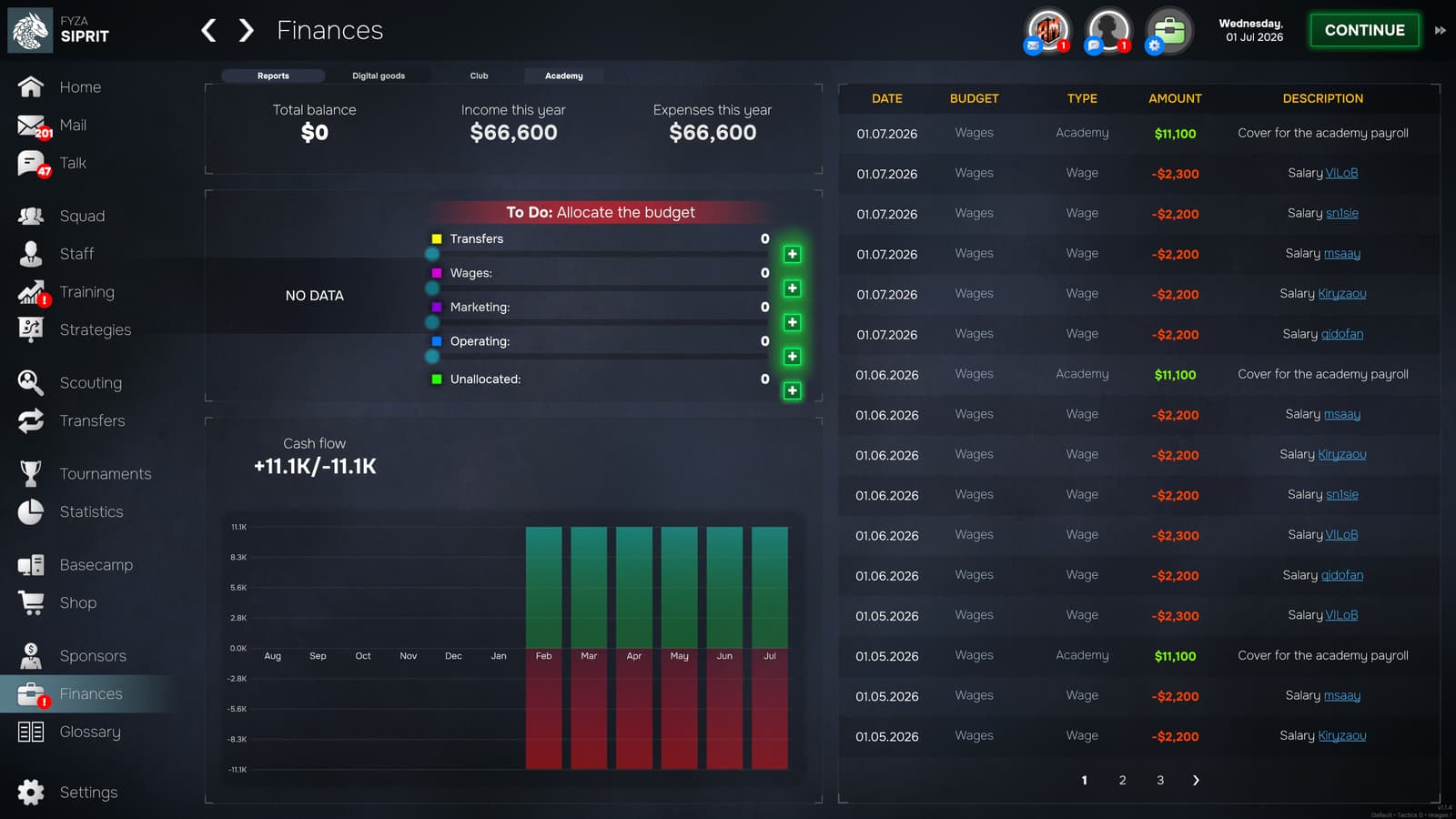Open the Squad icon in sidebar
This screenshot has width=1456, height=819.
[31, 216]
